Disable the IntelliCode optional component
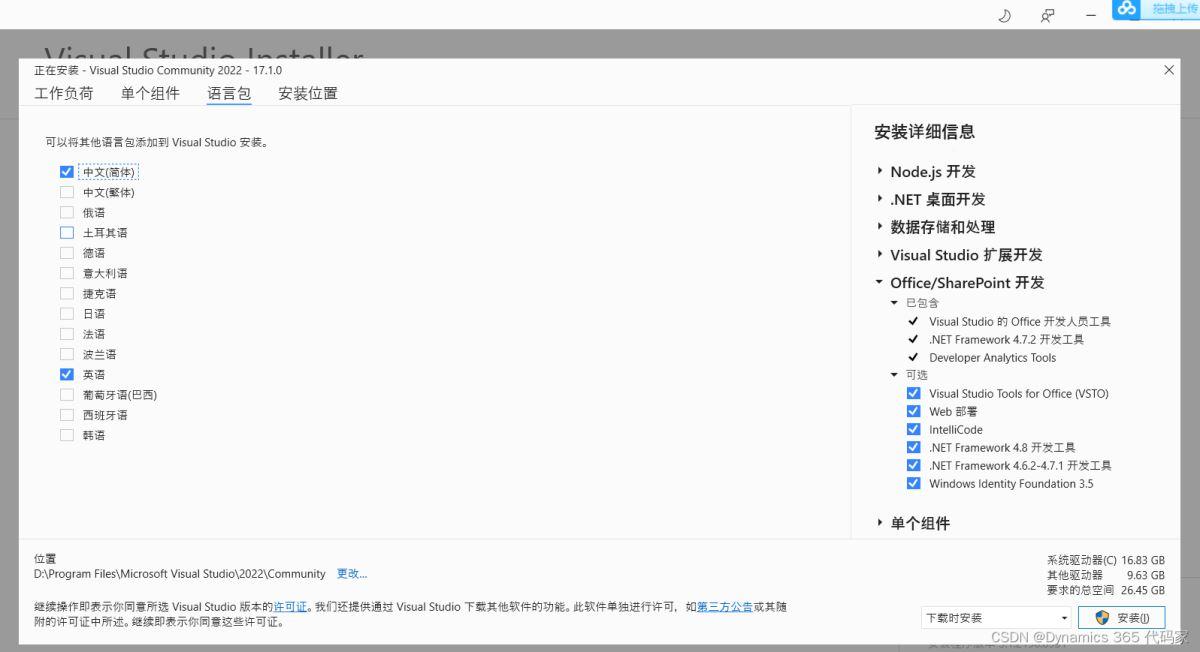The height and width of the screenshot is (652, 1200). point(913,429)
